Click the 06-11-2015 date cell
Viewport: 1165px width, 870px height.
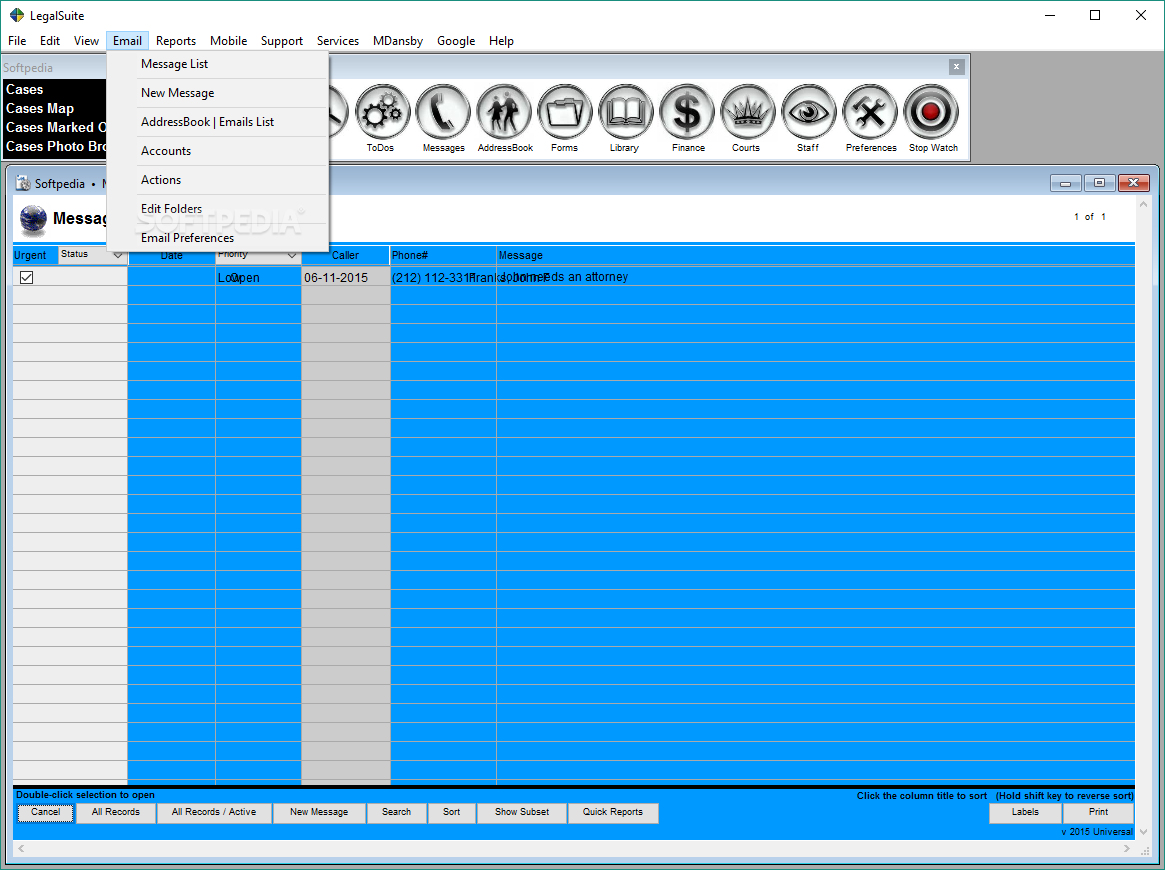(x=345, y=277)
